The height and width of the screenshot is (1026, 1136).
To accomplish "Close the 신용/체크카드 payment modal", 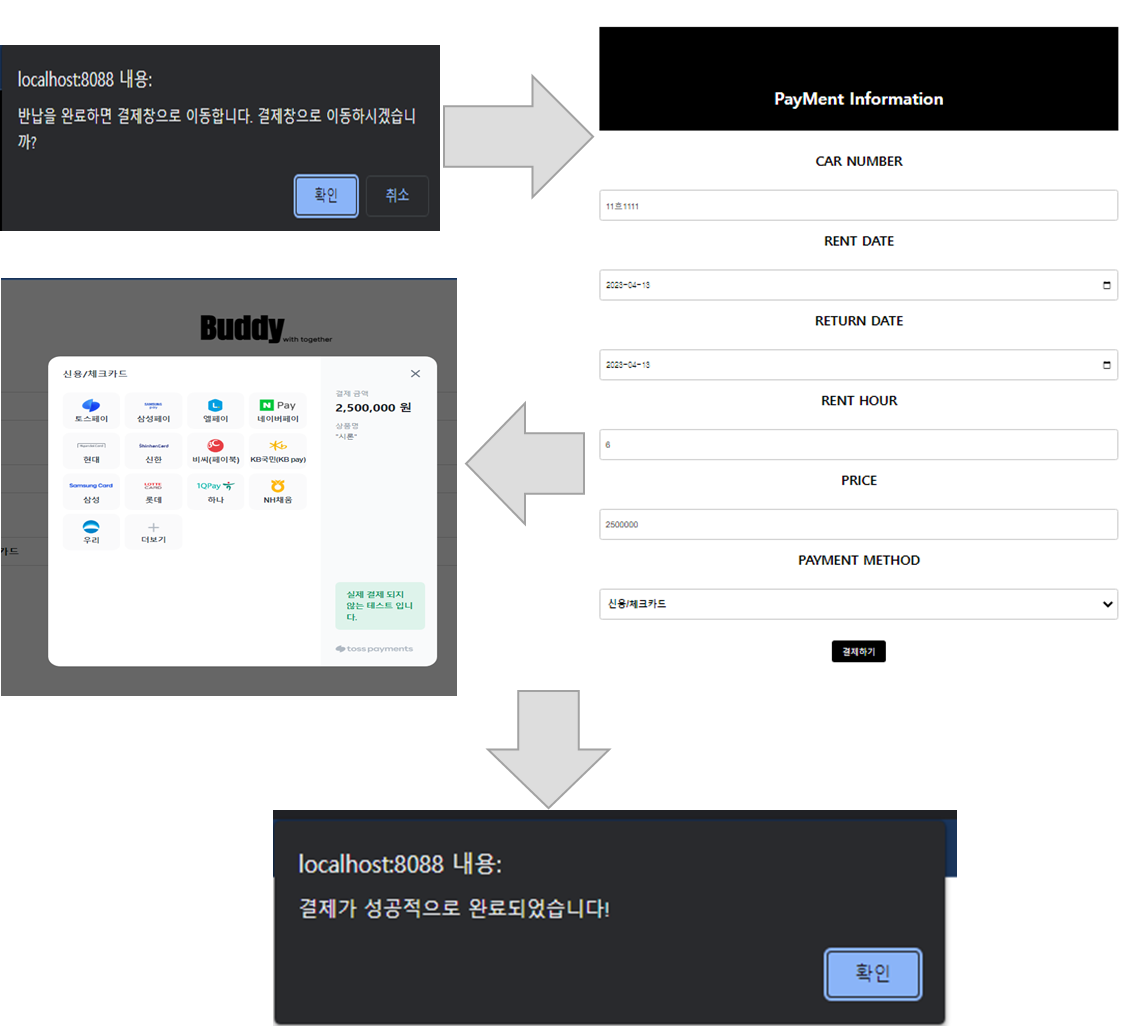I will point(415,373).
